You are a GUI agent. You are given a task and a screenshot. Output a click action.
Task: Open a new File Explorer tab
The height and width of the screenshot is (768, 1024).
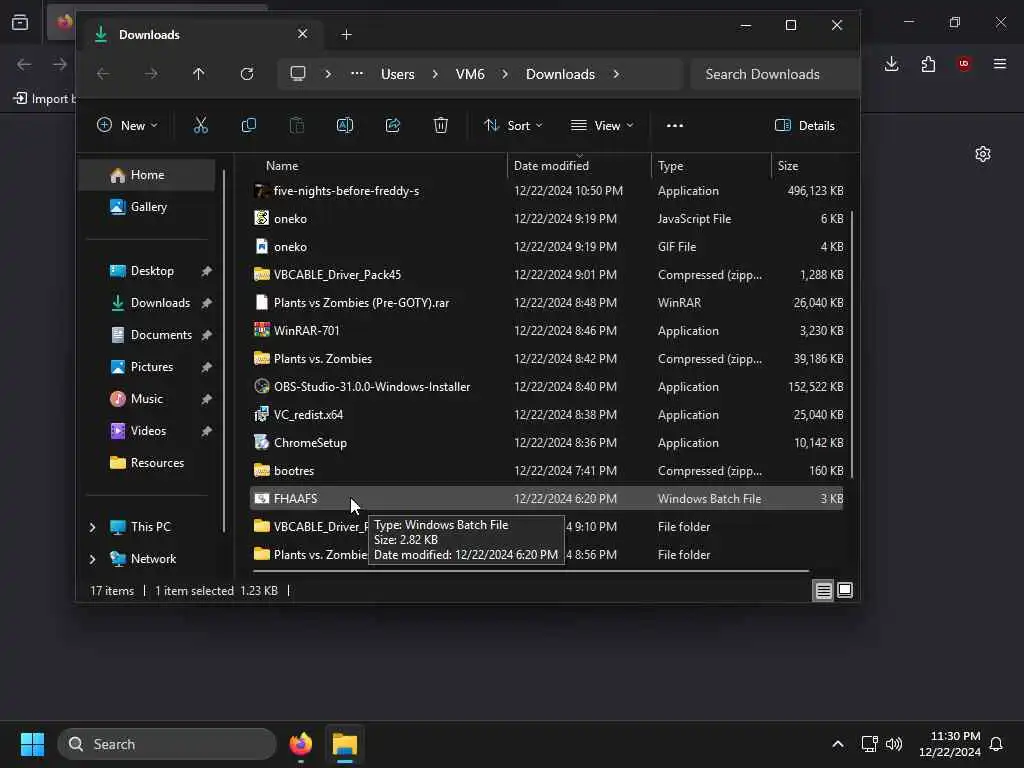pos(346,35)
